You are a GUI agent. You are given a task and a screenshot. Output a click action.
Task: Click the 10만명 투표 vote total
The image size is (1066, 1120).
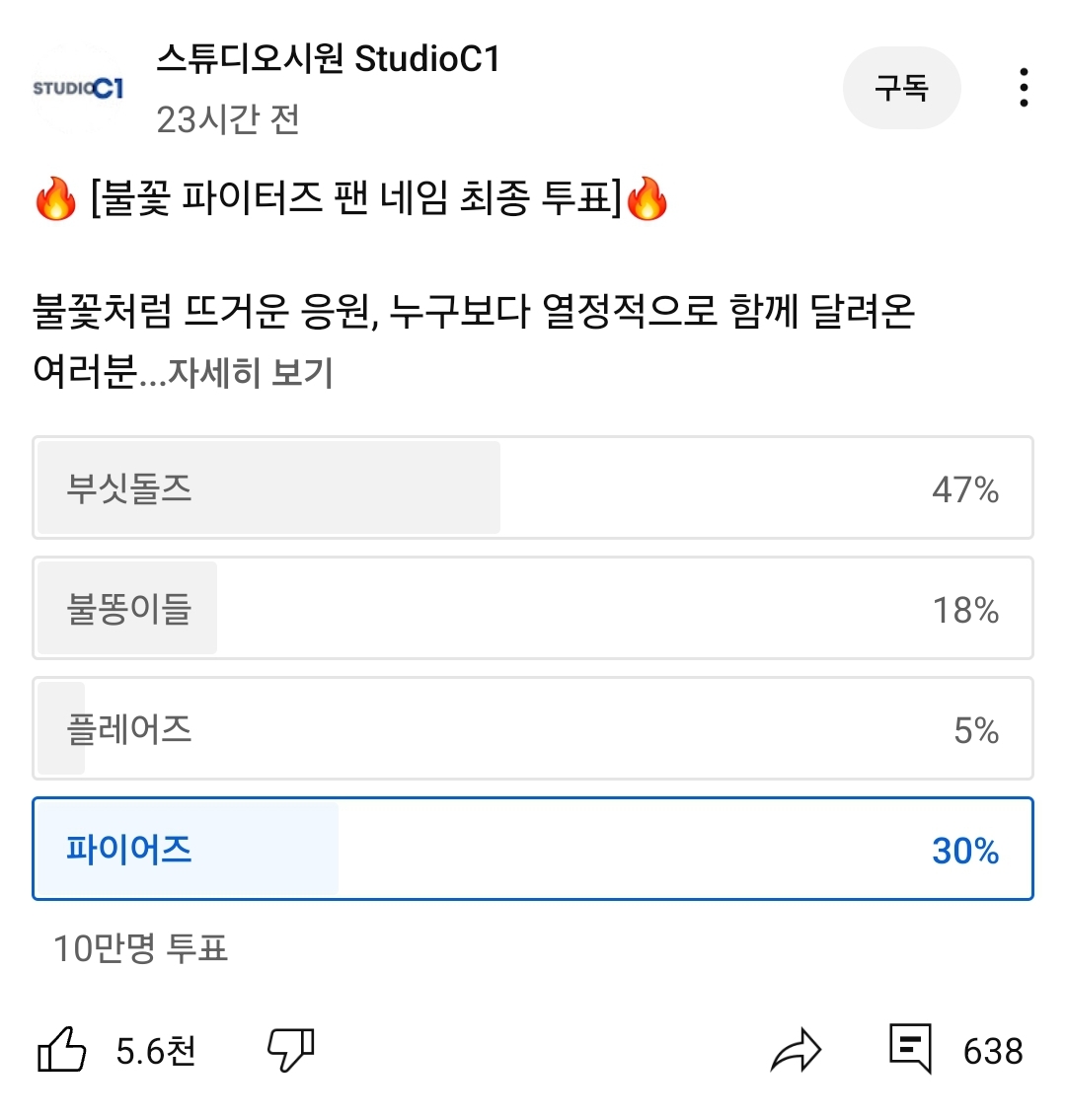coord(141,948)
